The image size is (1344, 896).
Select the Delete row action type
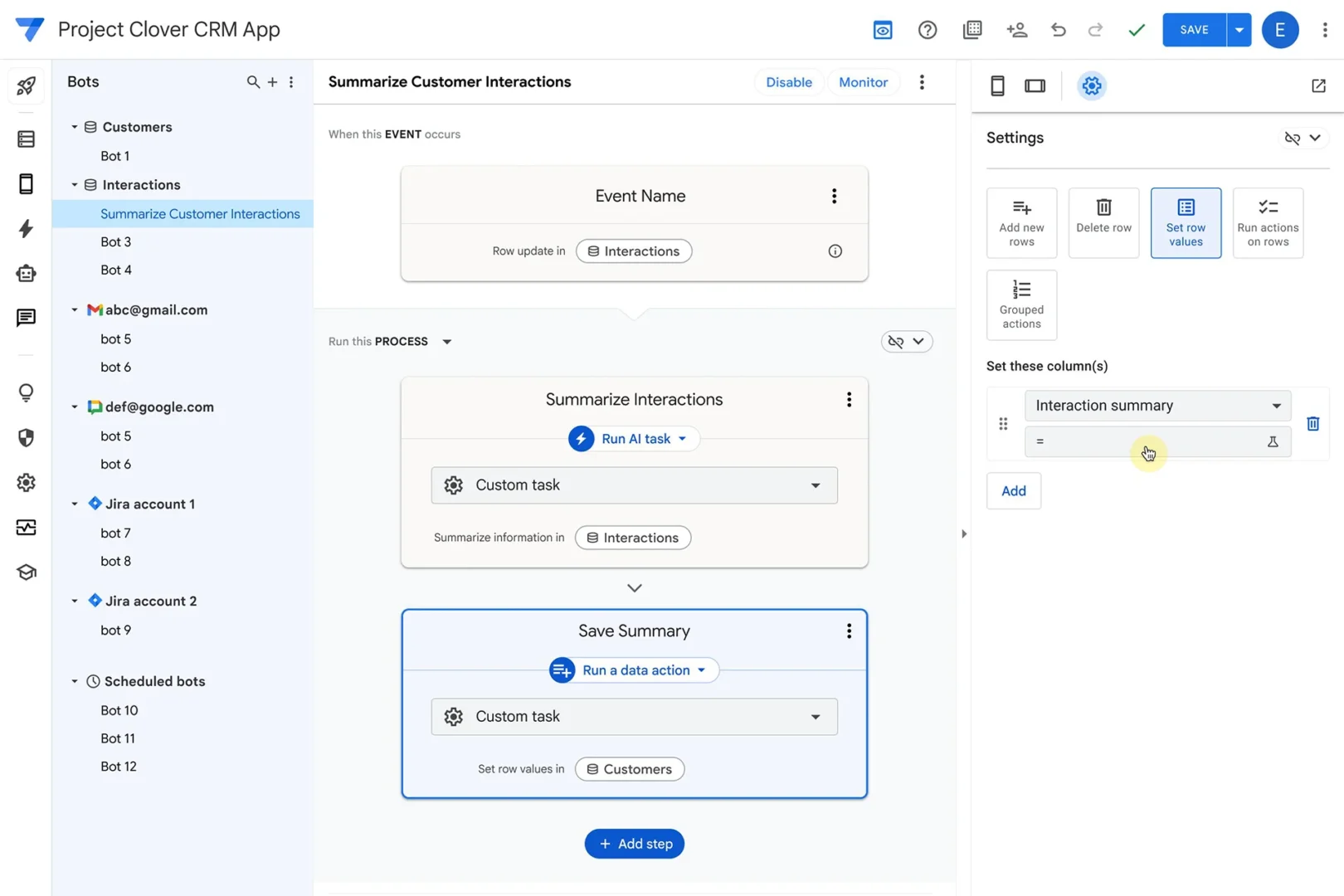[1103, 223]
